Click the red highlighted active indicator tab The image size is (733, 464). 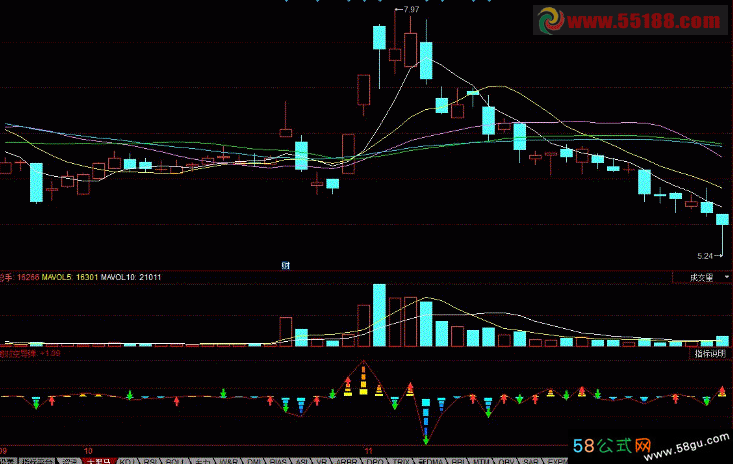[99, 461]
